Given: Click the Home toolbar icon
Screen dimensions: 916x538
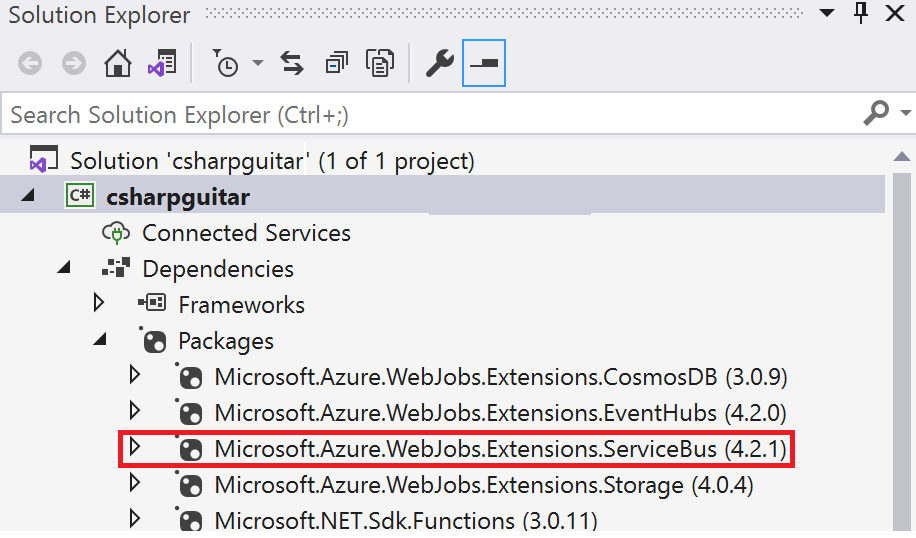Looking at the screenshot, I should click(117, 63).
